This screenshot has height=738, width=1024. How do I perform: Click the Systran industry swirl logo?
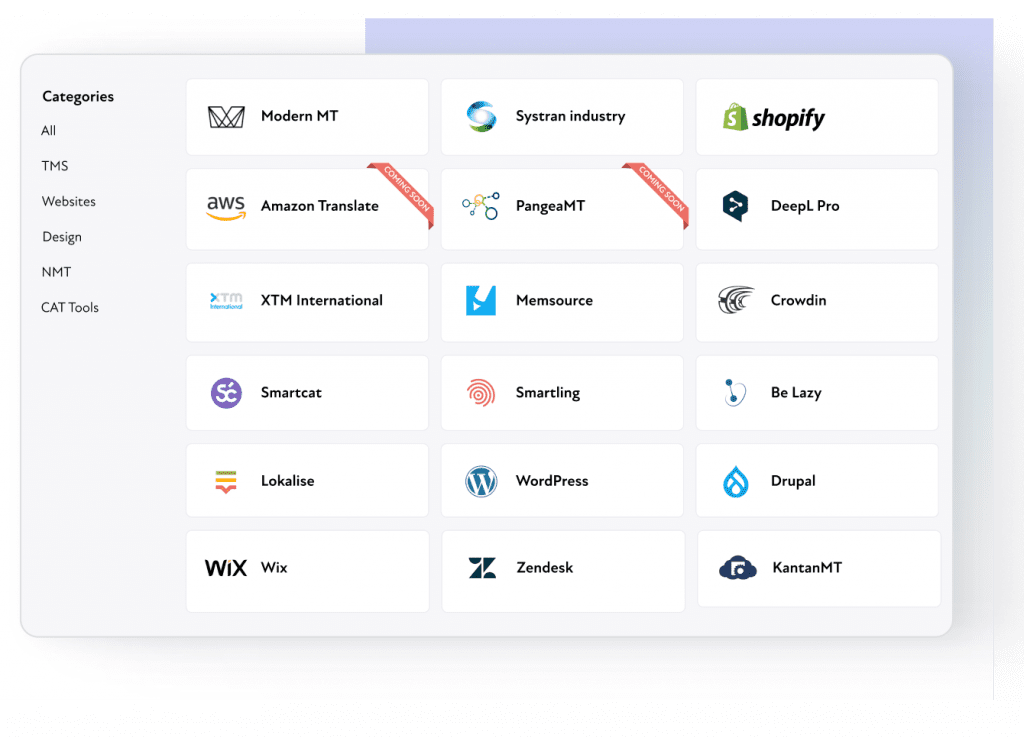[x=481, y=117]
